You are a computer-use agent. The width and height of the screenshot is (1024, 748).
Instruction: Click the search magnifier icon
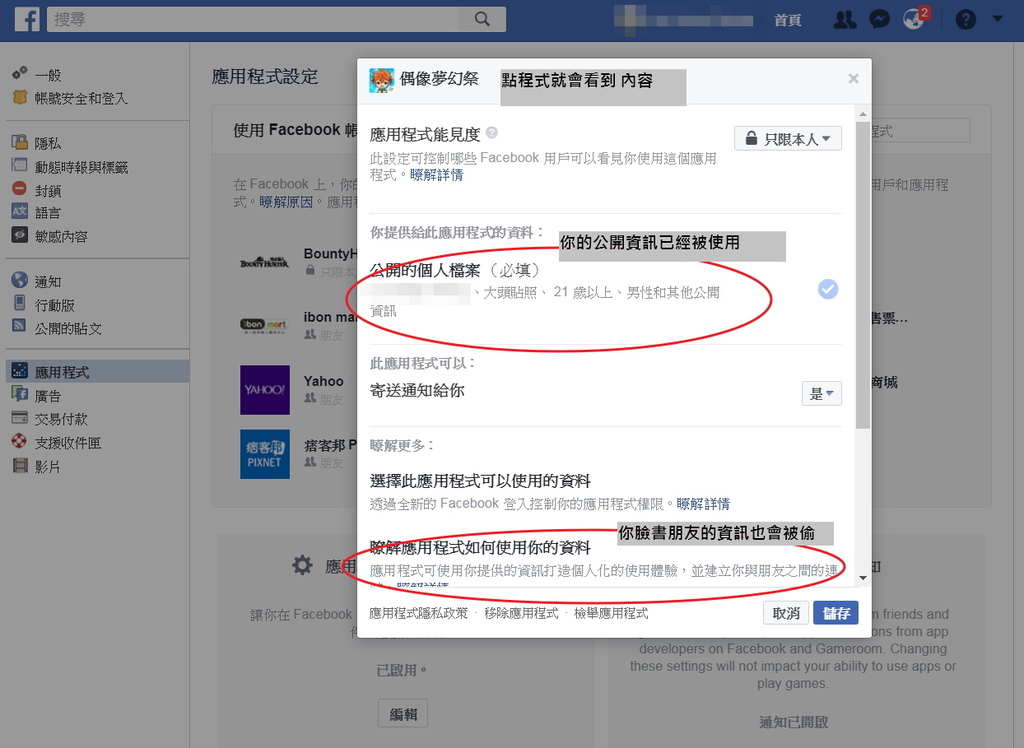point(482,19)
